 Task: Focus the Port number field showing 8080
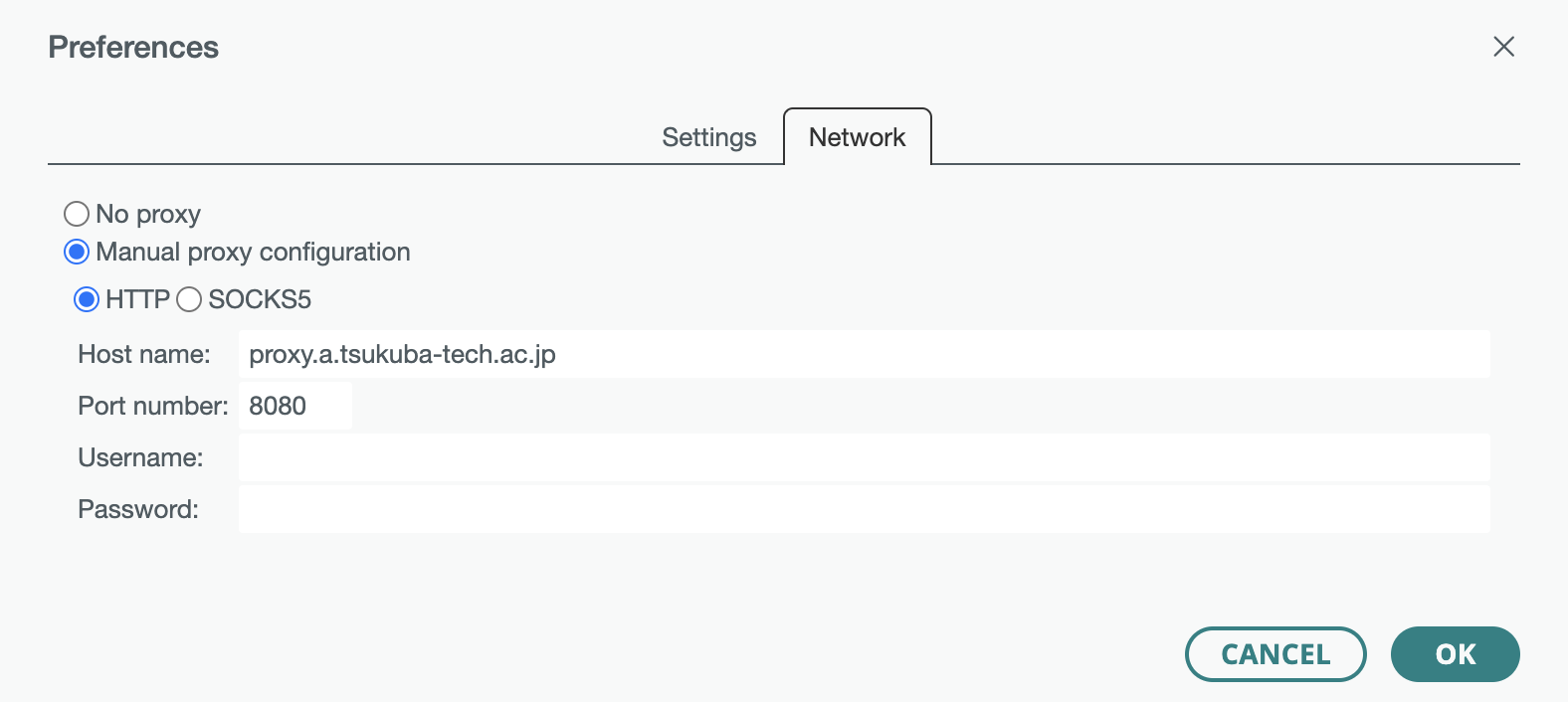295,406
